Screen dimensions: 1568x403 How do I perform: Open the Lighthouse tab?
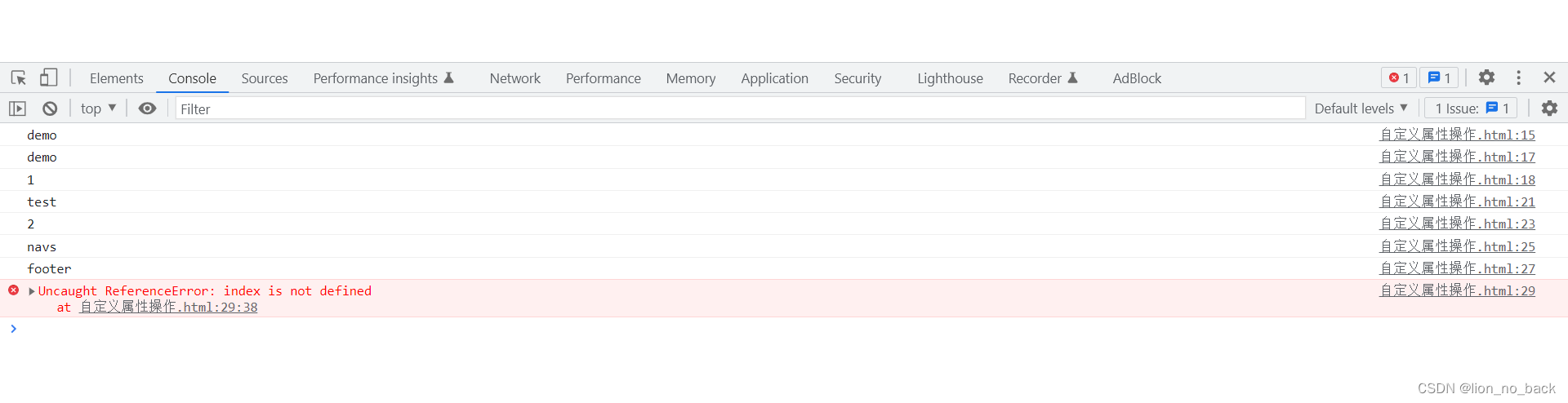950,78
